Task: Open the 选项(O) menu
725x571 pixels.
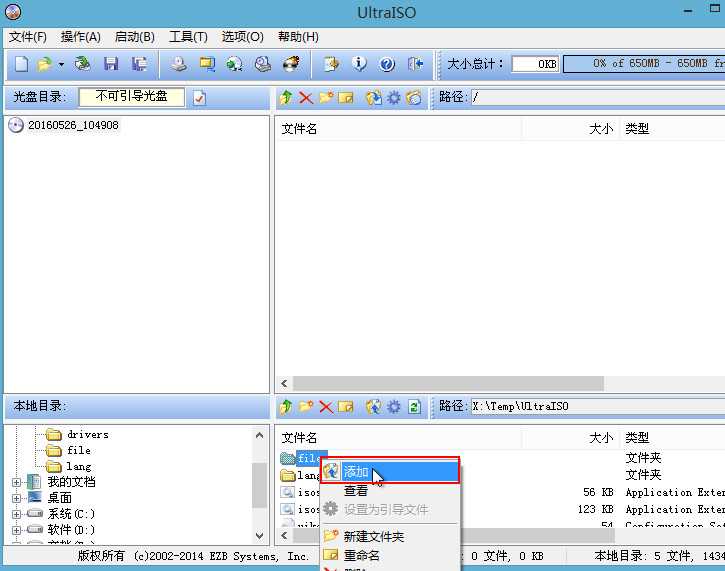Action: [242, 37]
